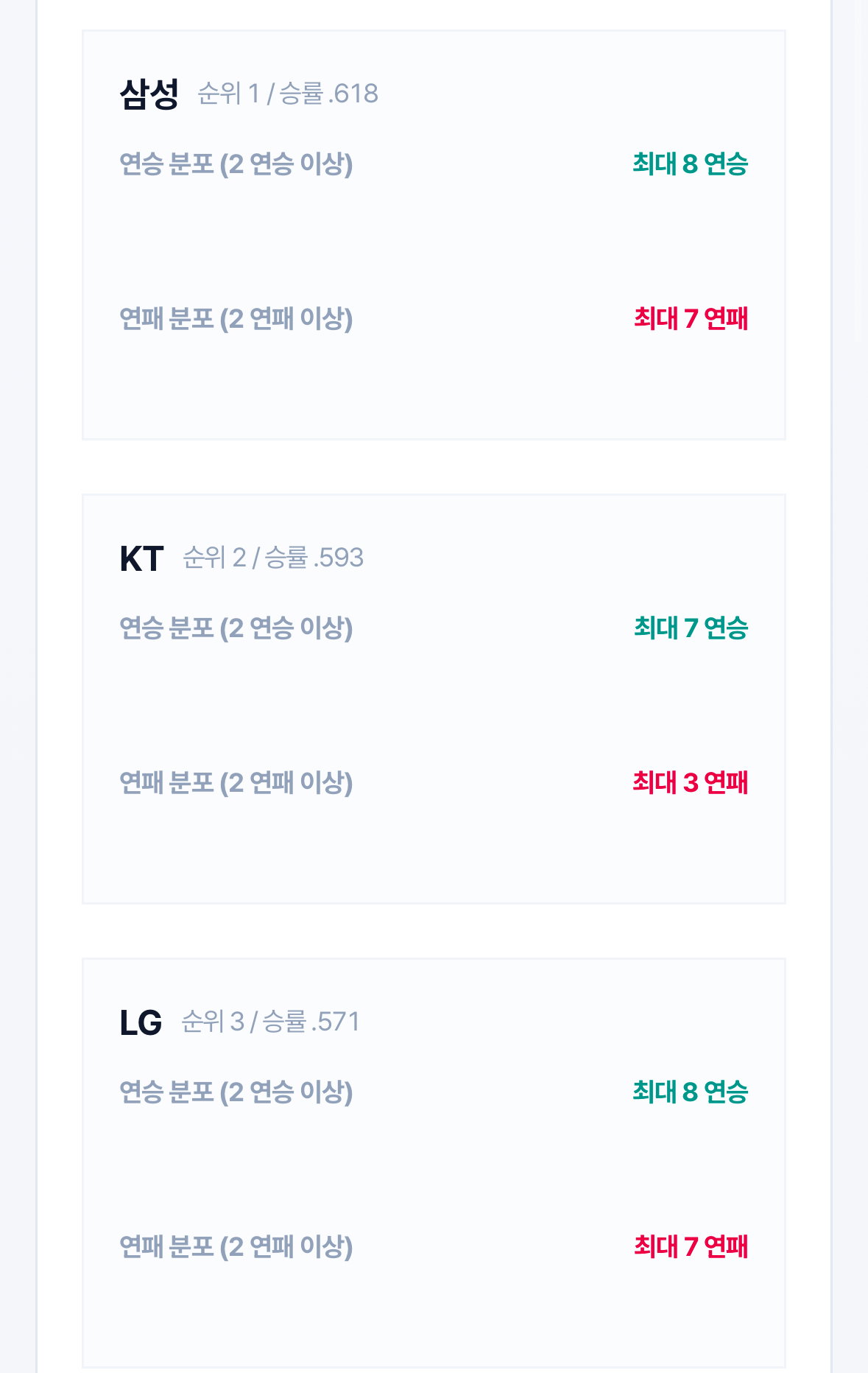This screenshot has width=868, height=1373.
Task: Click 삼성's 연패 분포 (2 연패 이상) label
Action: (x=236, y=318)
